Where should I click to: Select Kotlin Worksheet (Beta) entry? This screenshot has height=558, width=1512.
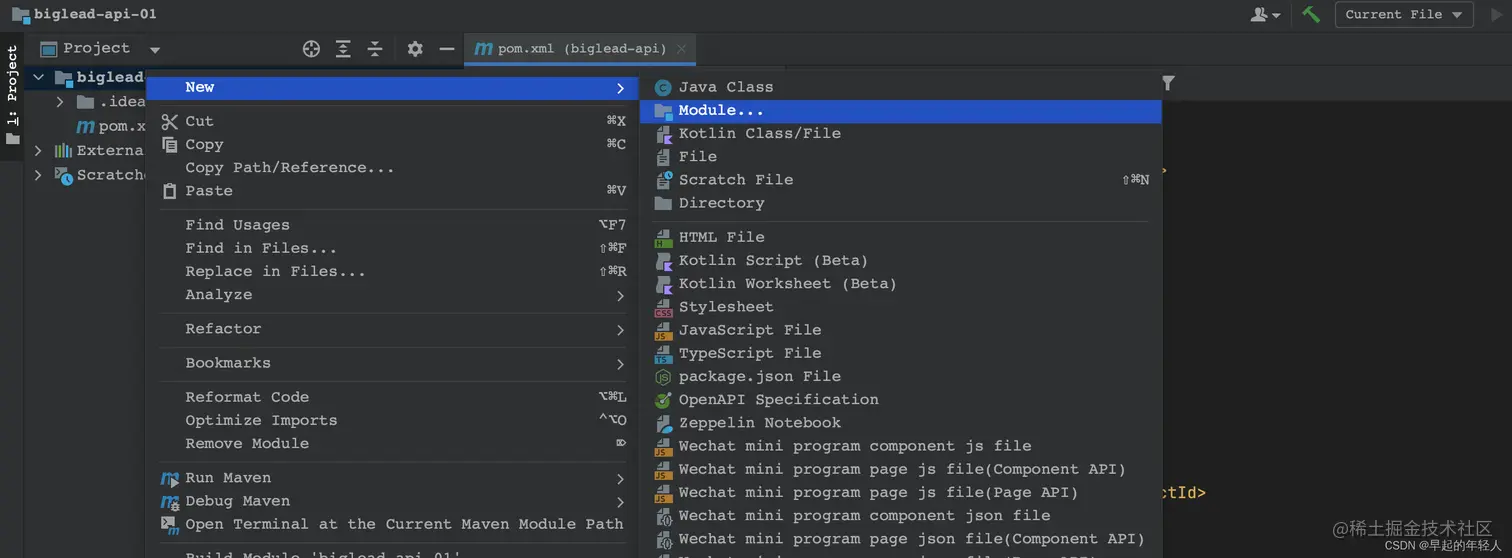point(901,283)
